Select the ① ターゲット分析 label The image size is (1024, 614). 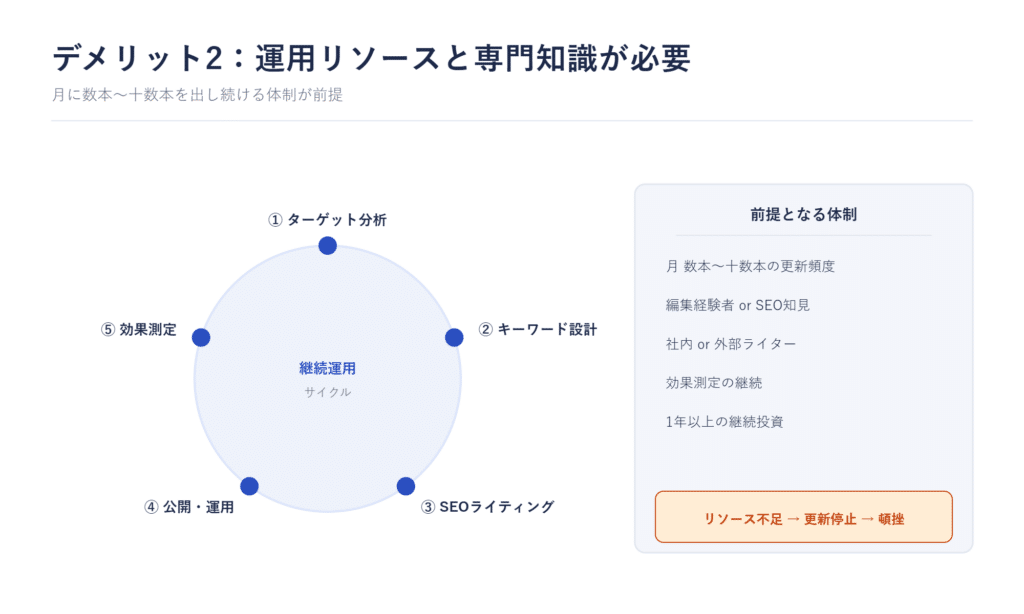pos(327,220)
